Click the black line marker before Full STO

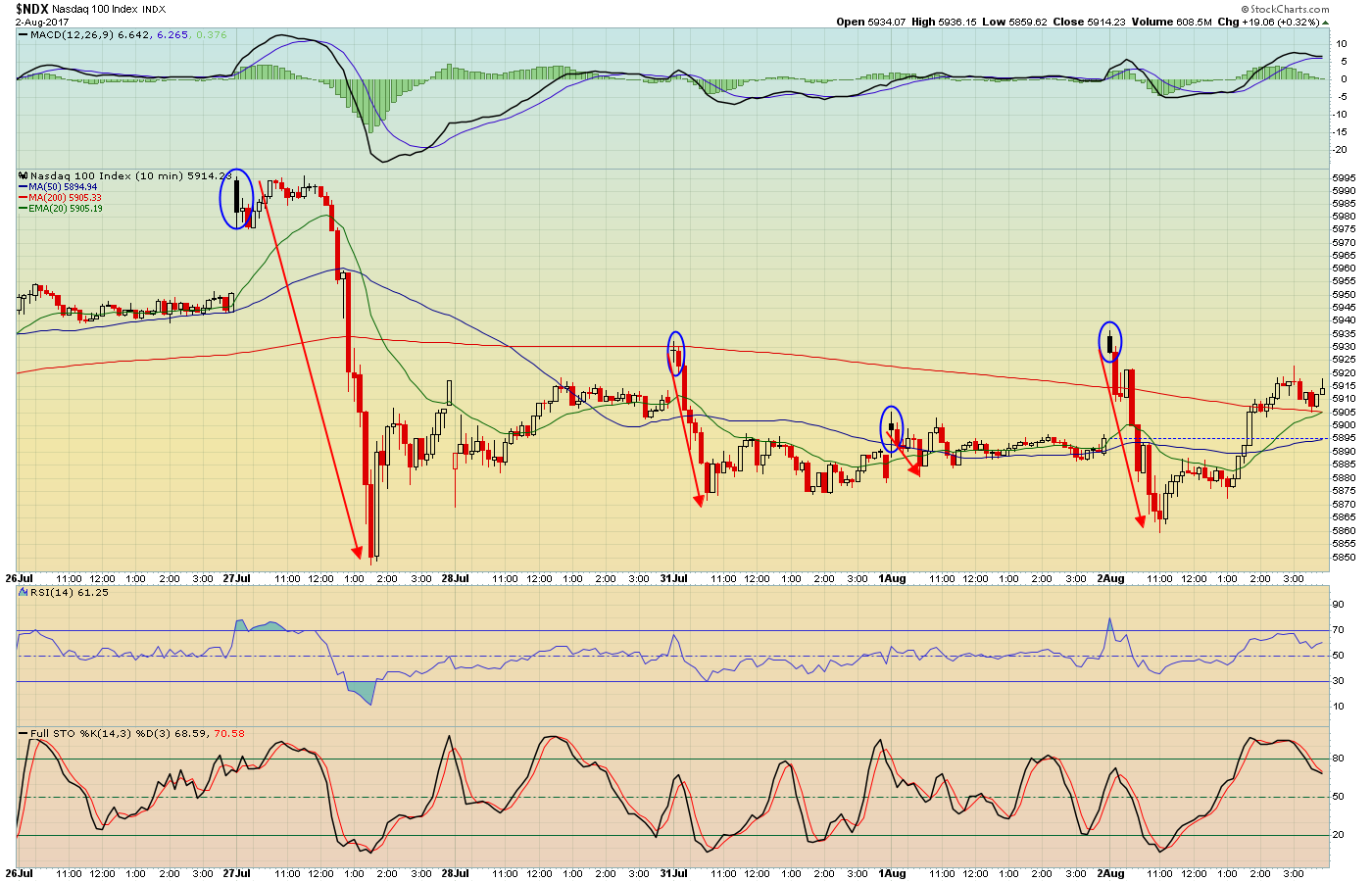pyautogui.click(x=24, y=733)
